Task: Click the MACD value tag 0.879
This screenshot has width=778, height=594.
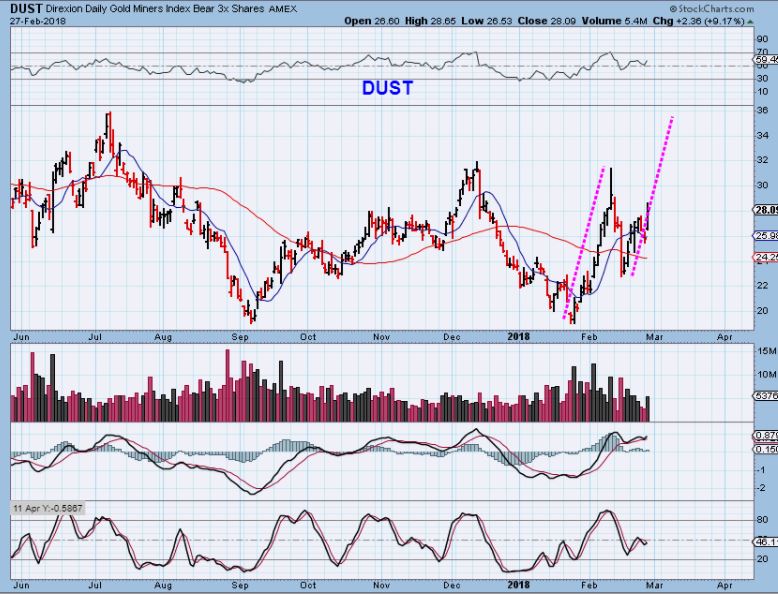Action: pos(766,436)
